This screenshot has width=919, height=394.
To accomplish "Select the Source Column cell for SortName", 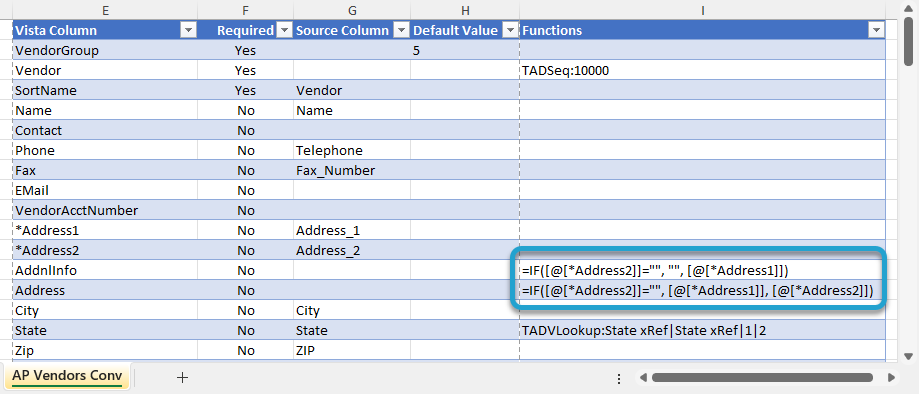I will coord(352,90).
